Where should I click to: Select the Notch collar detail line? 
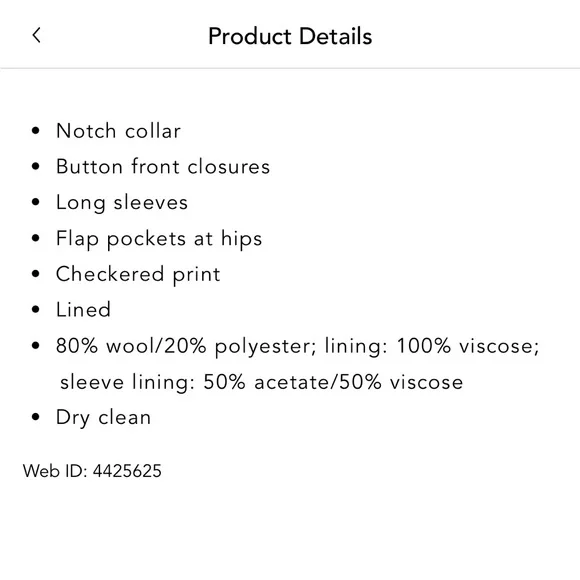118,131
